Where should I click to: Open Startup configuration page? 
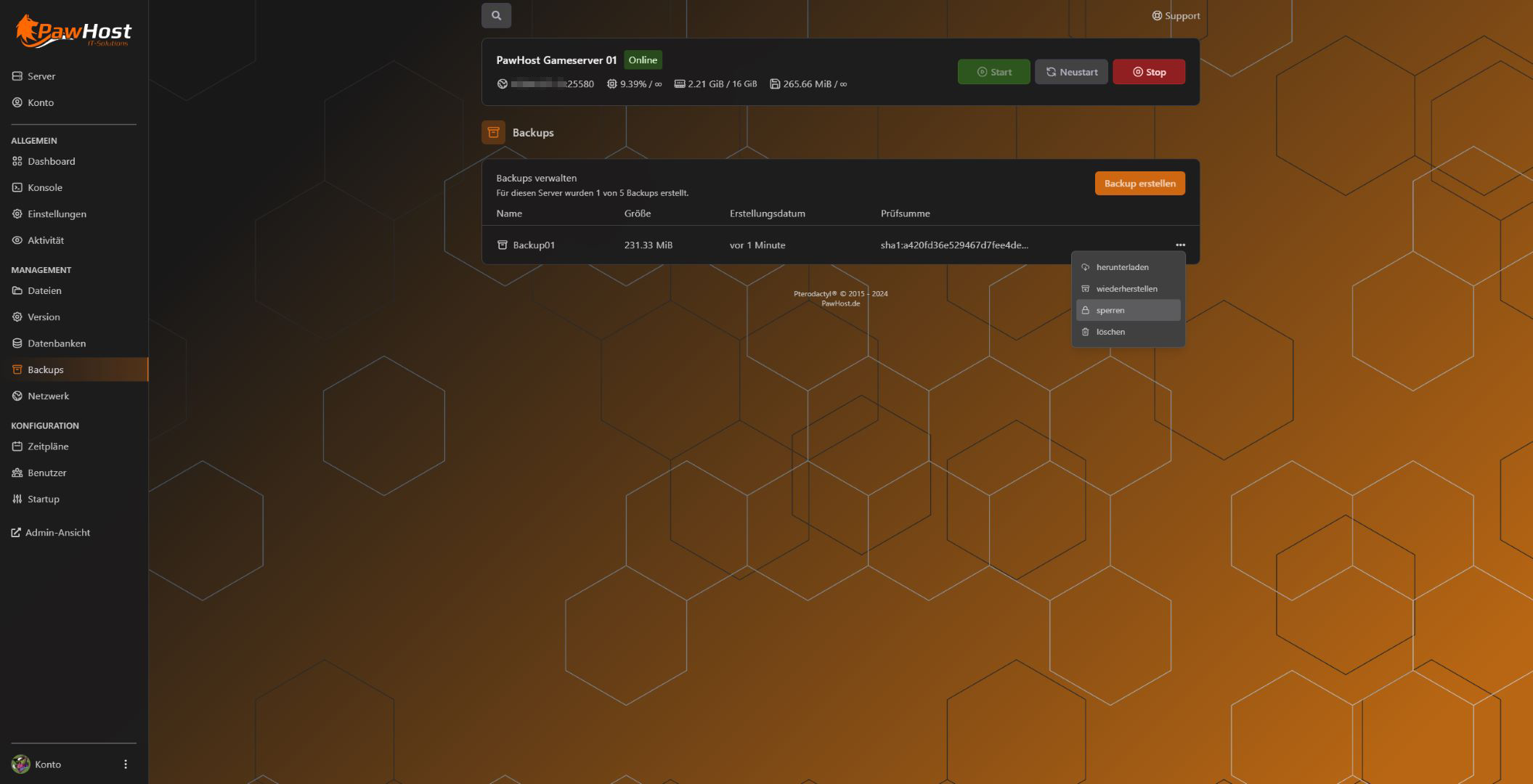(43, 499)
